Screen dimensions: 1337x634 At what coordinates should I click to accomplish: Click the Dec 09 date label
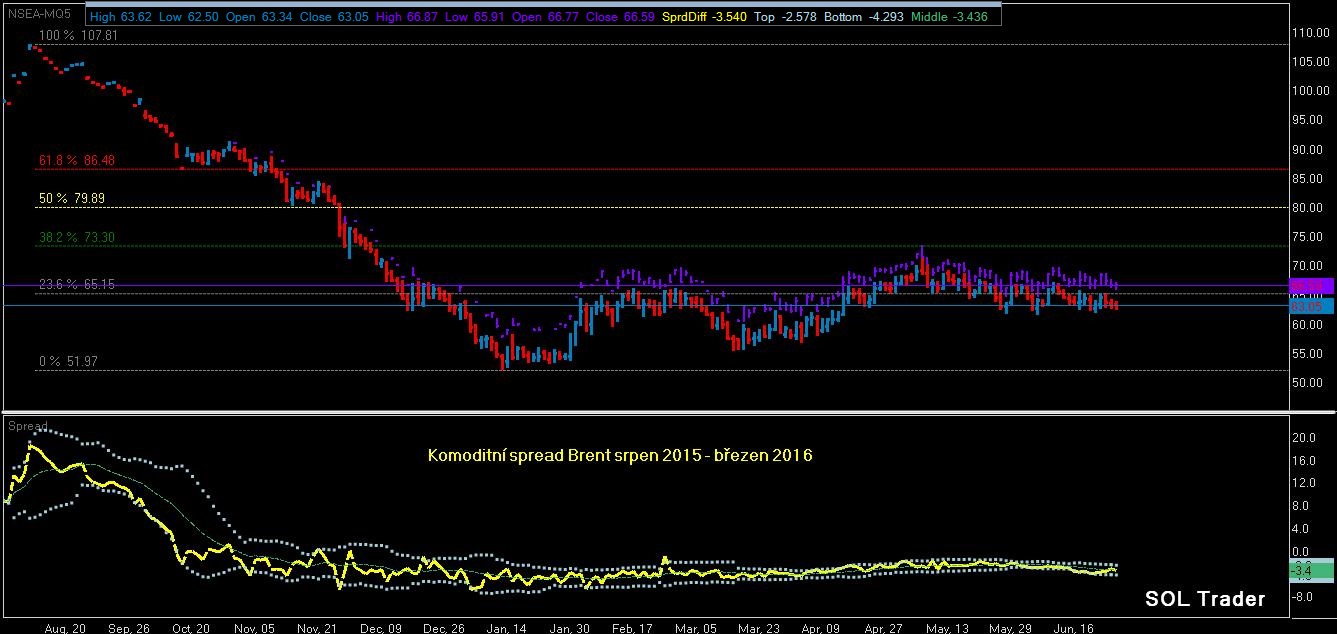(x=380, y=629)
